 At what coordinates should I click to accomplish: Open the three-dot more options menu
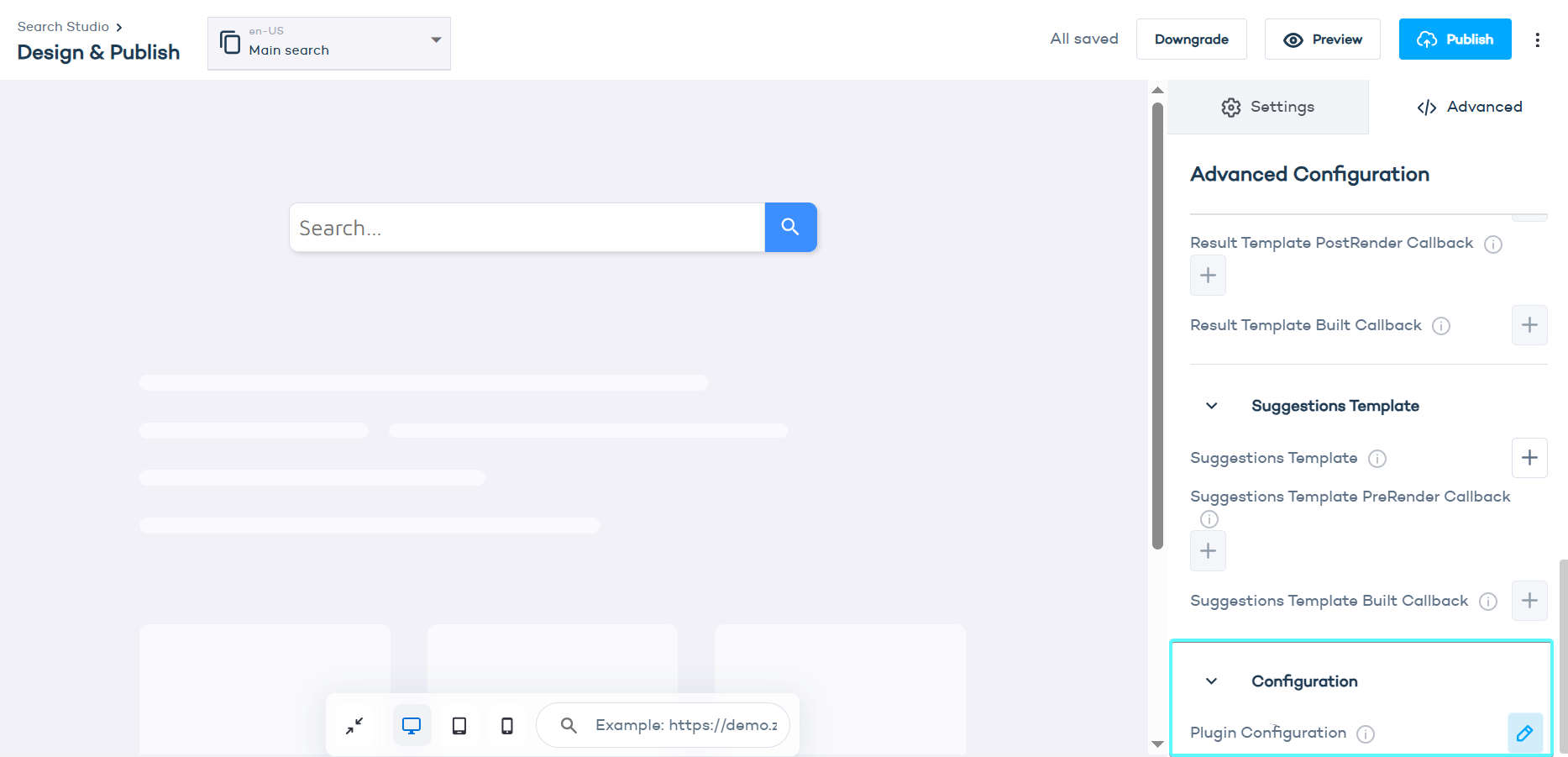[1537, 39]
